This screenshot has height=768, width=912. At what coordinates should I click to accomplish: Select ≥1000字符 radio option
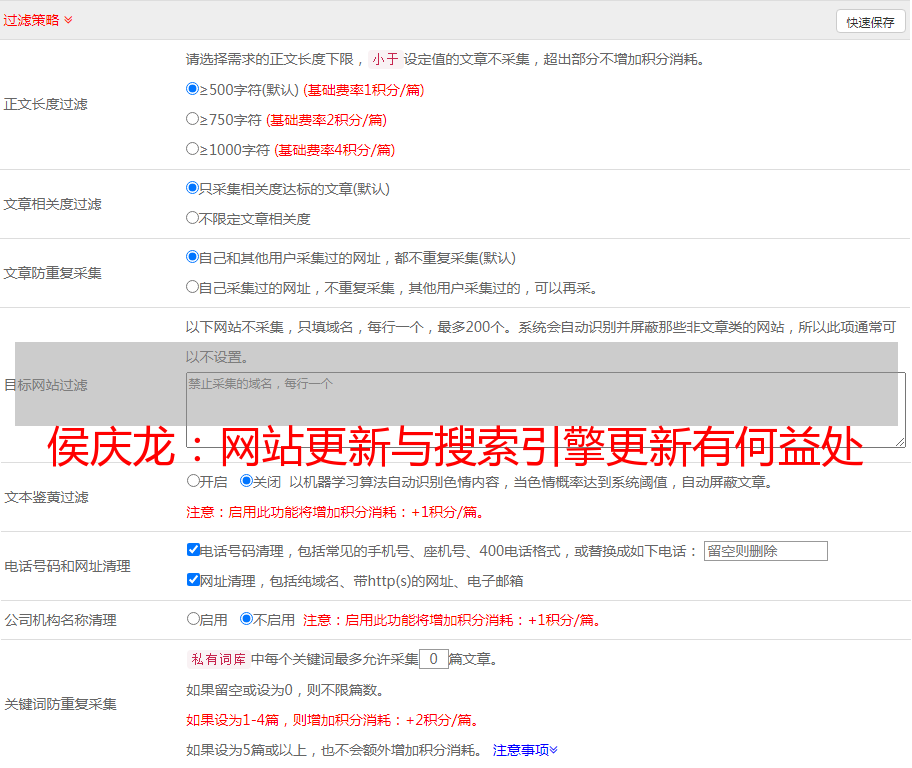pos(192,149)
